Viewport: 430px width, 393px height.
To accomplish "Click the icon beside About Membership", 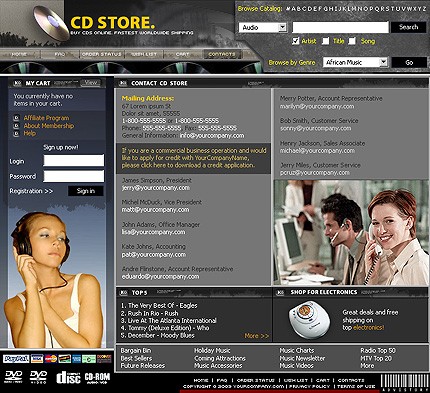I will click(x=16, y=126).
